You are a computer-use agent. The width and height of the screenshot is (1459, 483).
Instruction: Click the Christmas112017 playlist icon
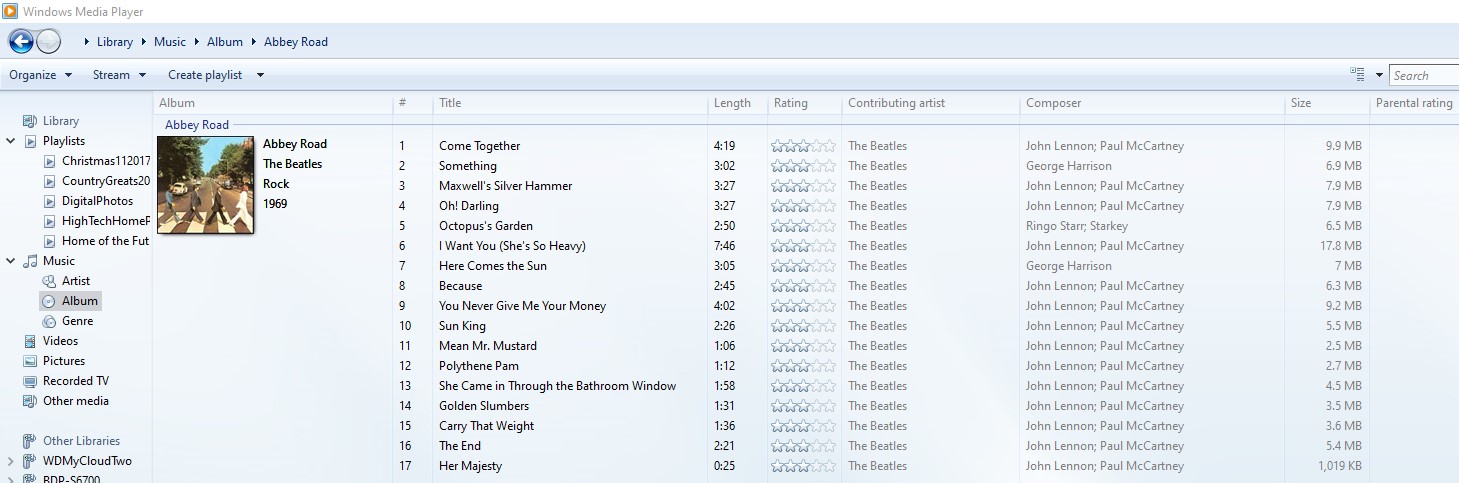click(50, 161)
